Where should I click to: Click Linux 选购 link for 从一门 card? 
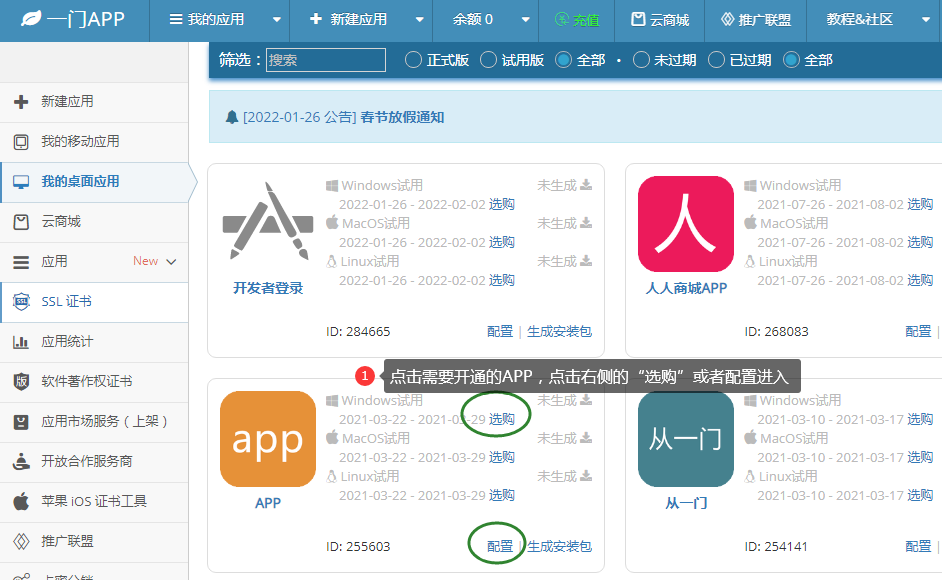920,495
